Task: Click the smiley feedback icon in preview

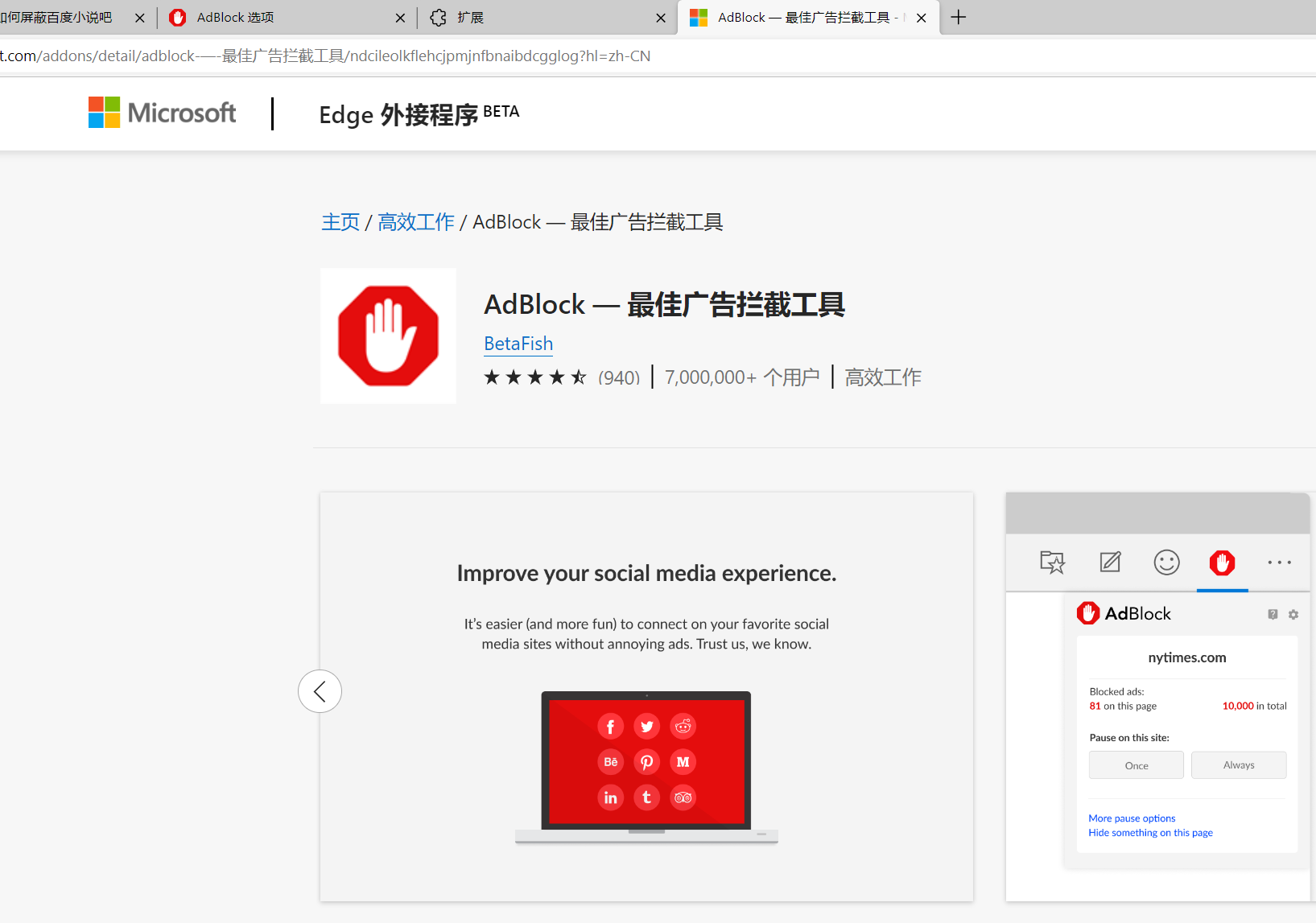Action: pyautogui.click(x=1166, y=562)
